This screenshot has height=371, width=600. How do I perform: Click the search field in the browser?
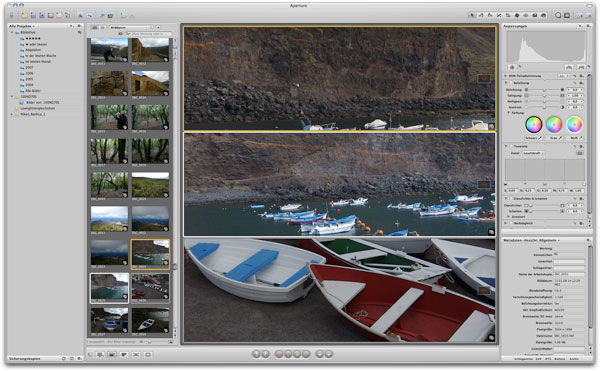[148, 34]
